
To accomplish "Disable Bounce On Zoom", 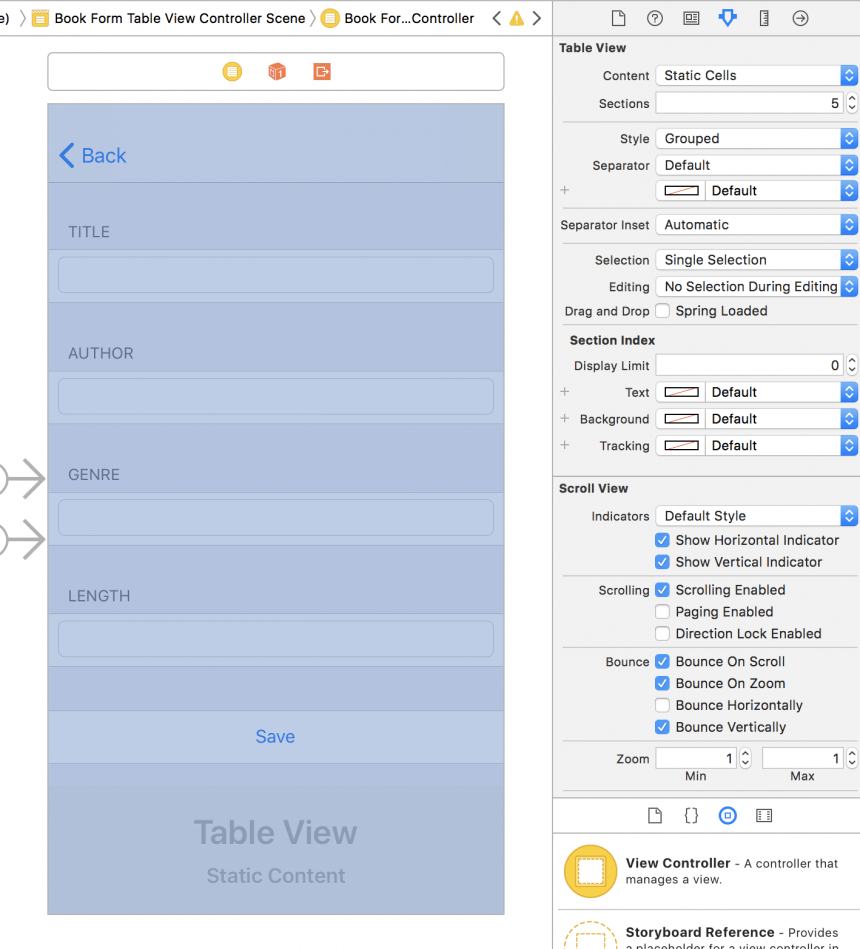I will tap(662, 684).
